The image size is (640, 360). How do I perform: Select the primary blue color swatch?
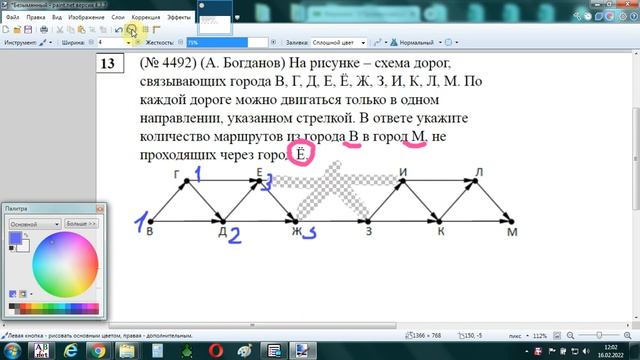click(15, 238)
